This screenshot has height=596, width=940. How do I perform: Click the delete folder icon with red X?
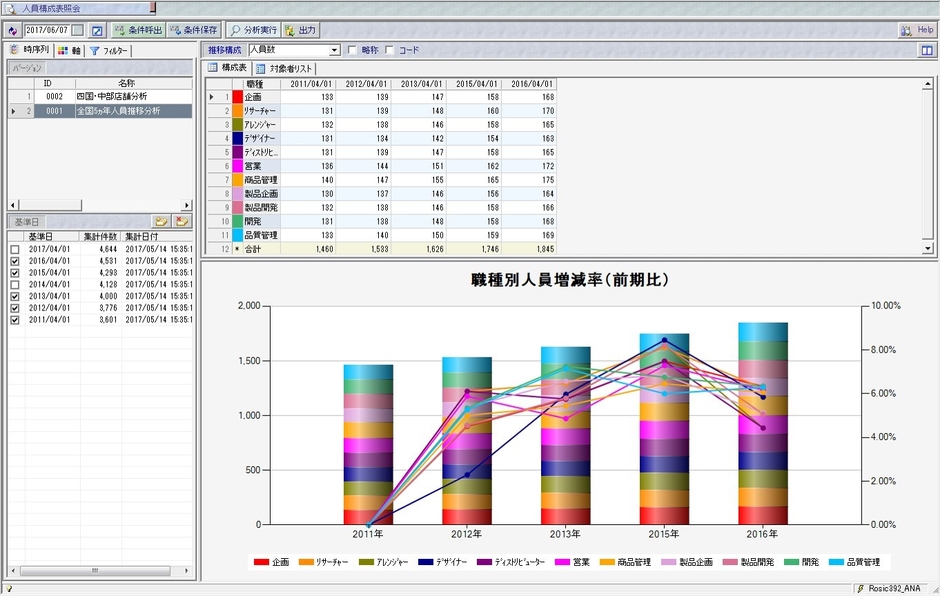coord(181,220)
